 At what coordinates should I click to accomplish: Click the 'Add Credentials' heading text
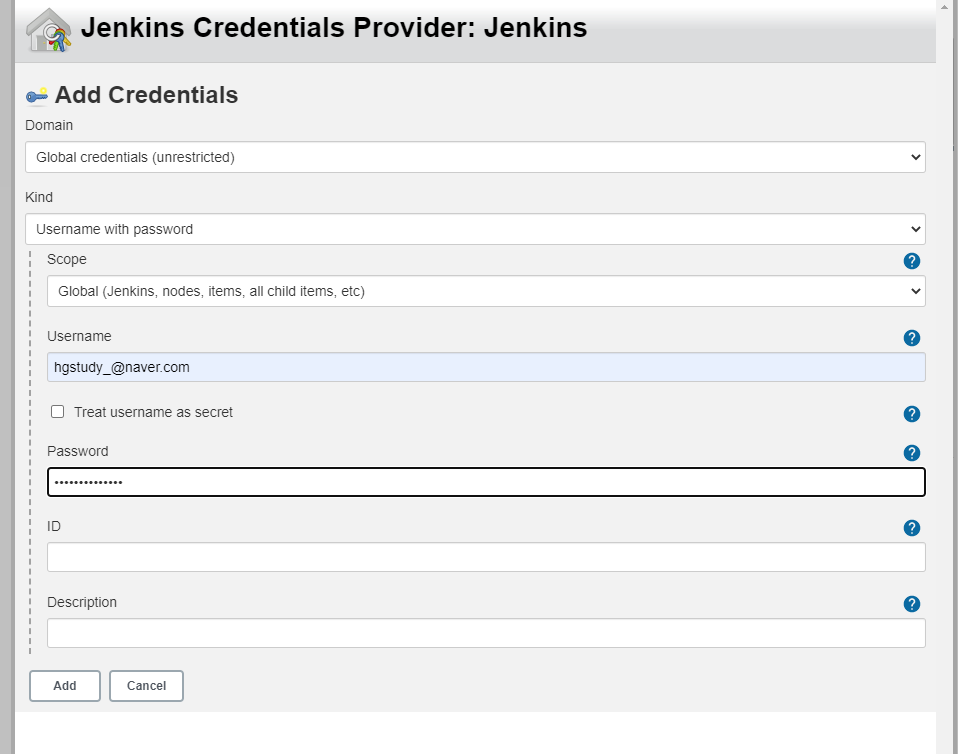[x=147, y=95]
